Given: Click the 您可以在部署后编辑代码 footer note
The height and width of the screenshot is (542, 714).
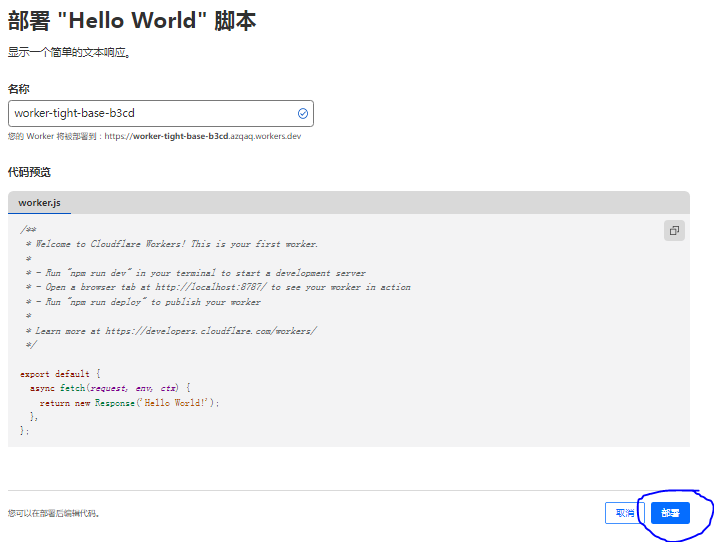Looking at the screenshot, I should pos(54,514).
